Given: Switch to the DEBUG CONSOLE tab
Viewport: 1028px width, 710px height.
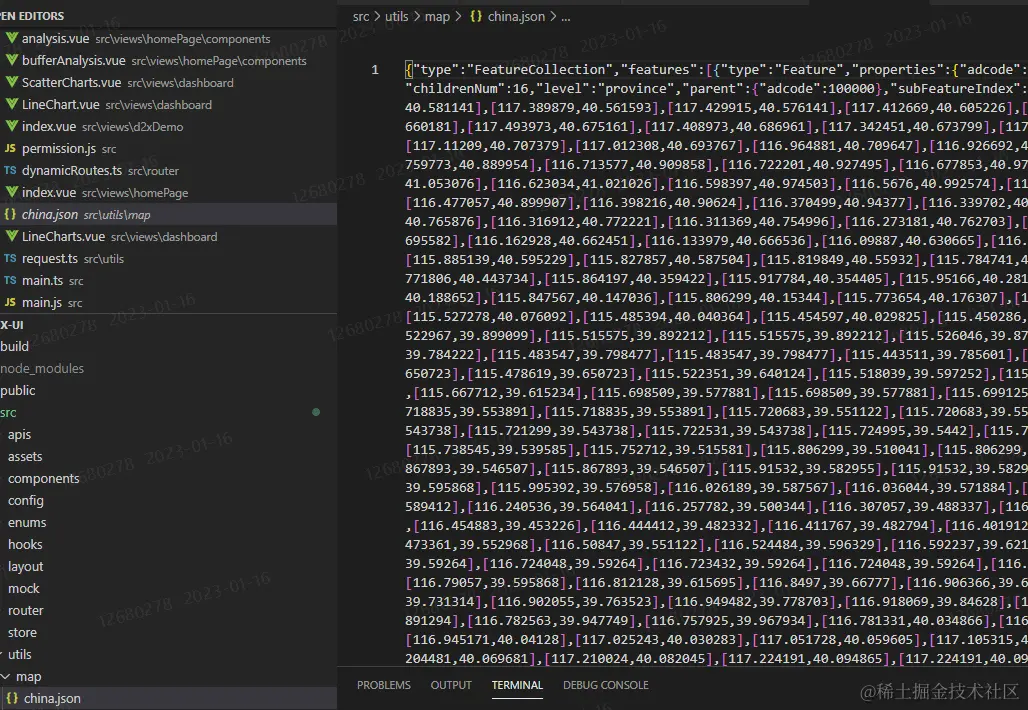Looking at the screenshot, I should [x=606, y=685].
